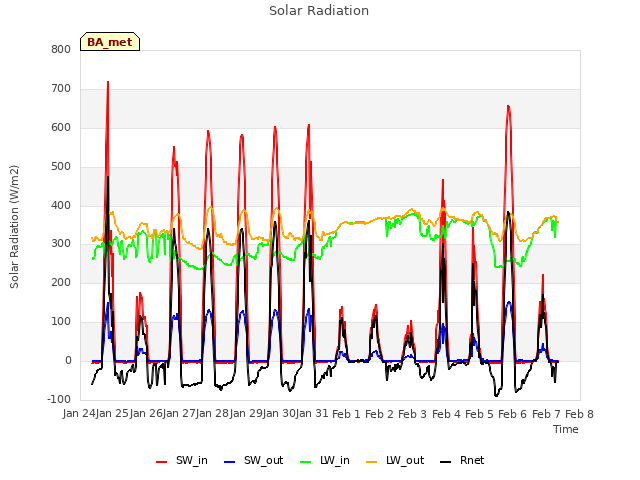The image size is (640, 480).
Task: Click the blue SW_out legend swatch
Action: click(x=230, y=462)
